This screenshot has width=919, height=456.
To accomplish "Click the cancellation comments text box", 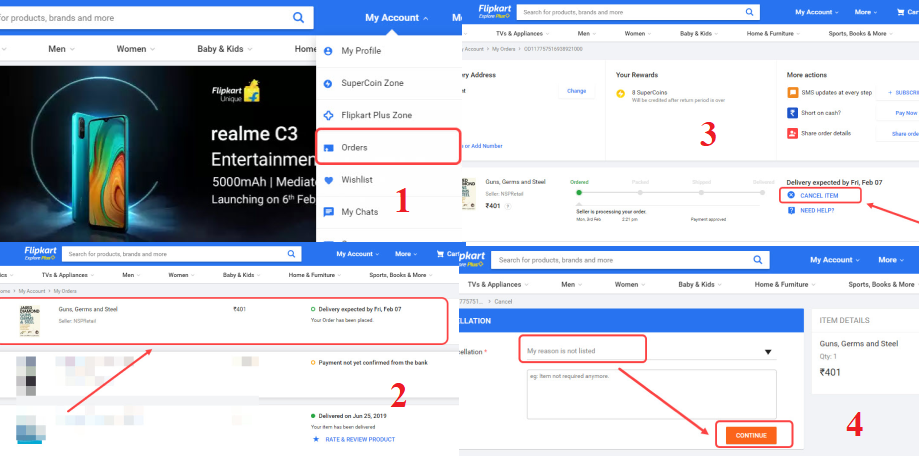I will click(x=651, y=394).
